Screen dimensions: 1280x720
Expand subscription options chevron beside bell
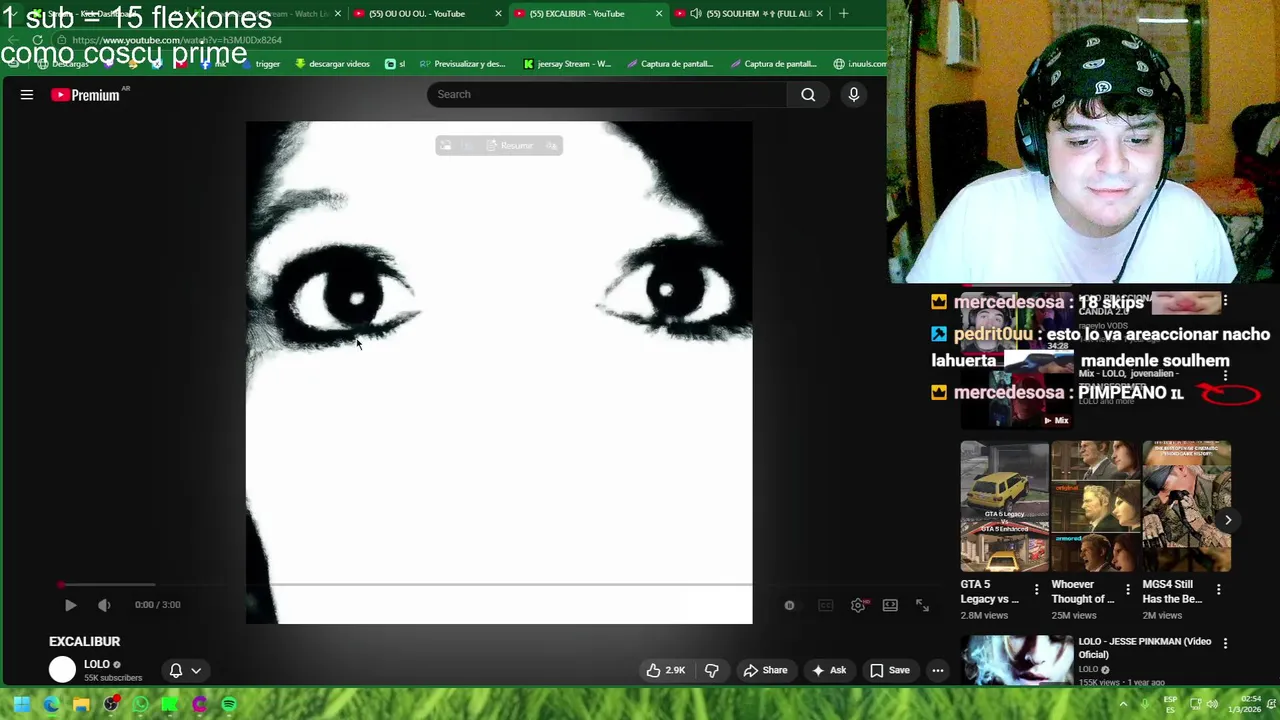[196, 670]
